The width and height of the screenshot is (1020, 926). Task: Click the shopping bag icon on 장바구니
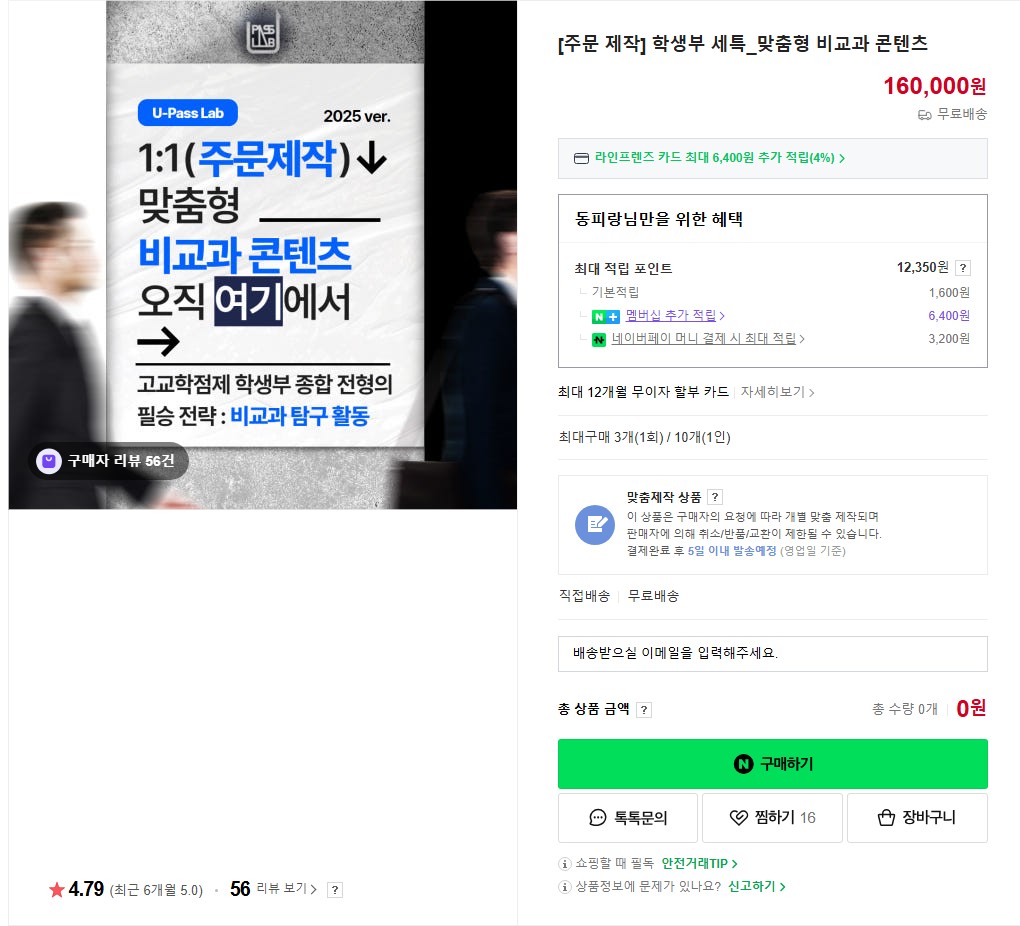tap(886, 817)
